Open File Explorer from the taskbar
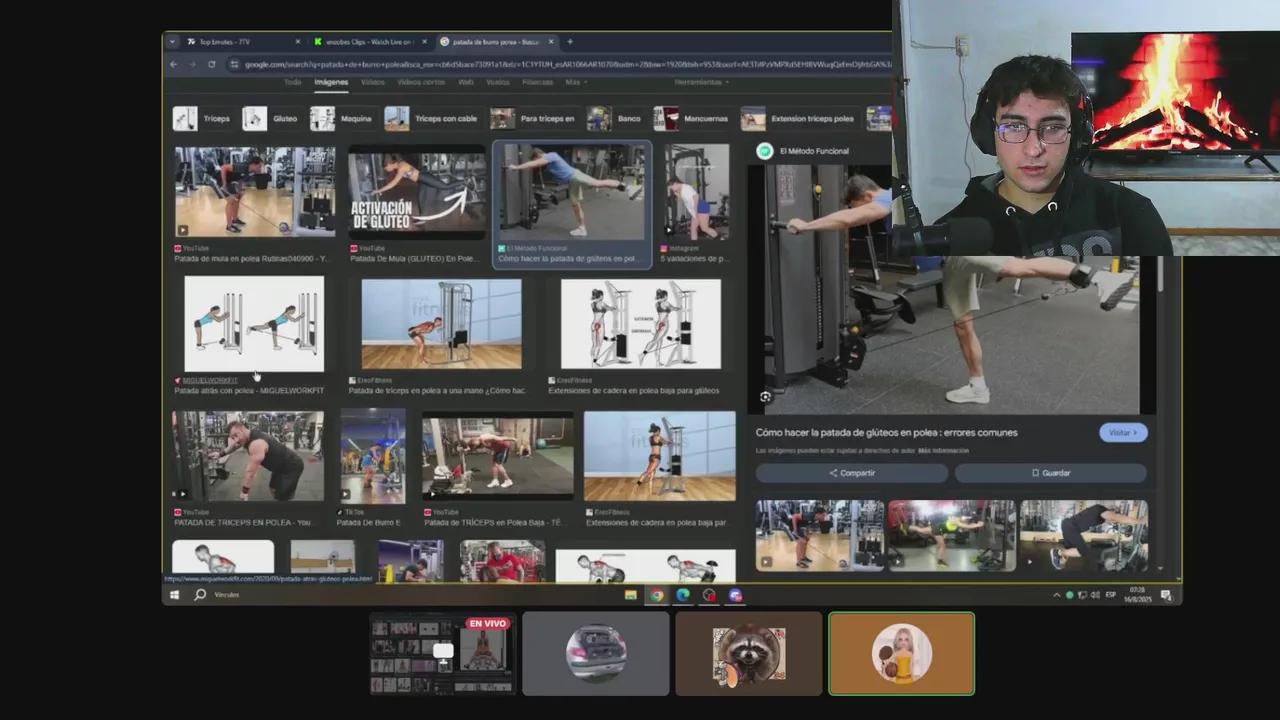Viewport: 1280px width, 720px height. pyautogui.click(x=630, y=595)
